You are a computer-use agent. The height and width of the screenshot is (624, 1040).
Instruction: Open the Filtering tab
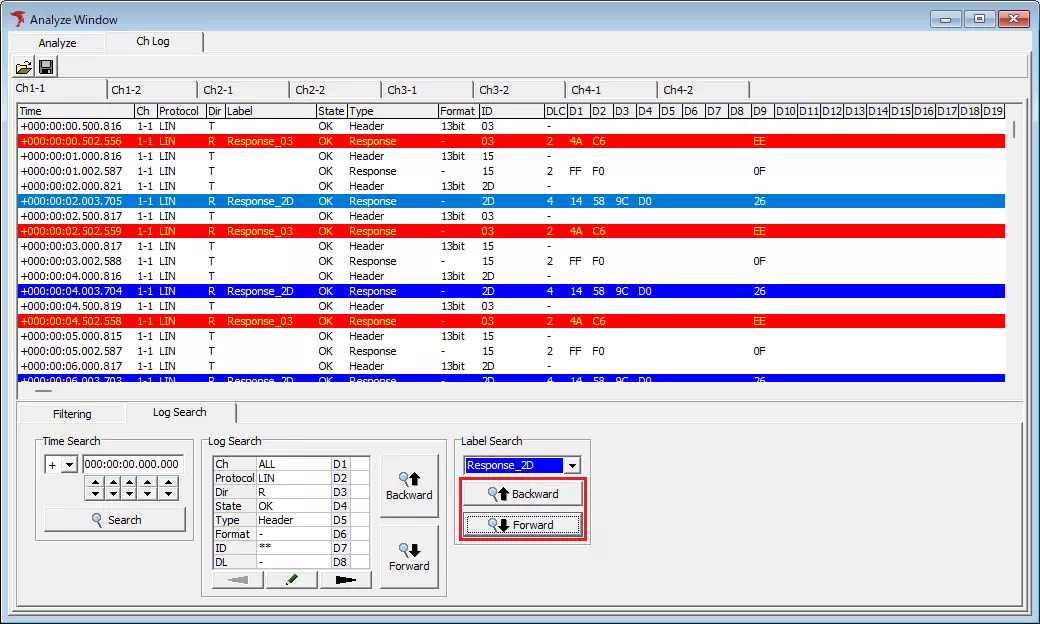(x=71, y=414)
